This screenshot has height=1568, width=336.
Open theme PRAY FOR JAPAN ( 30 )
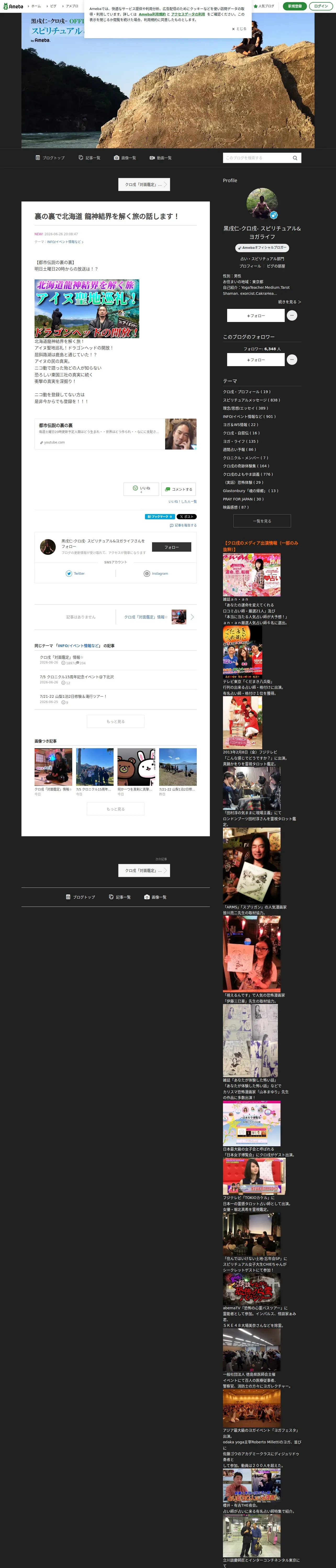pos(243,499)
